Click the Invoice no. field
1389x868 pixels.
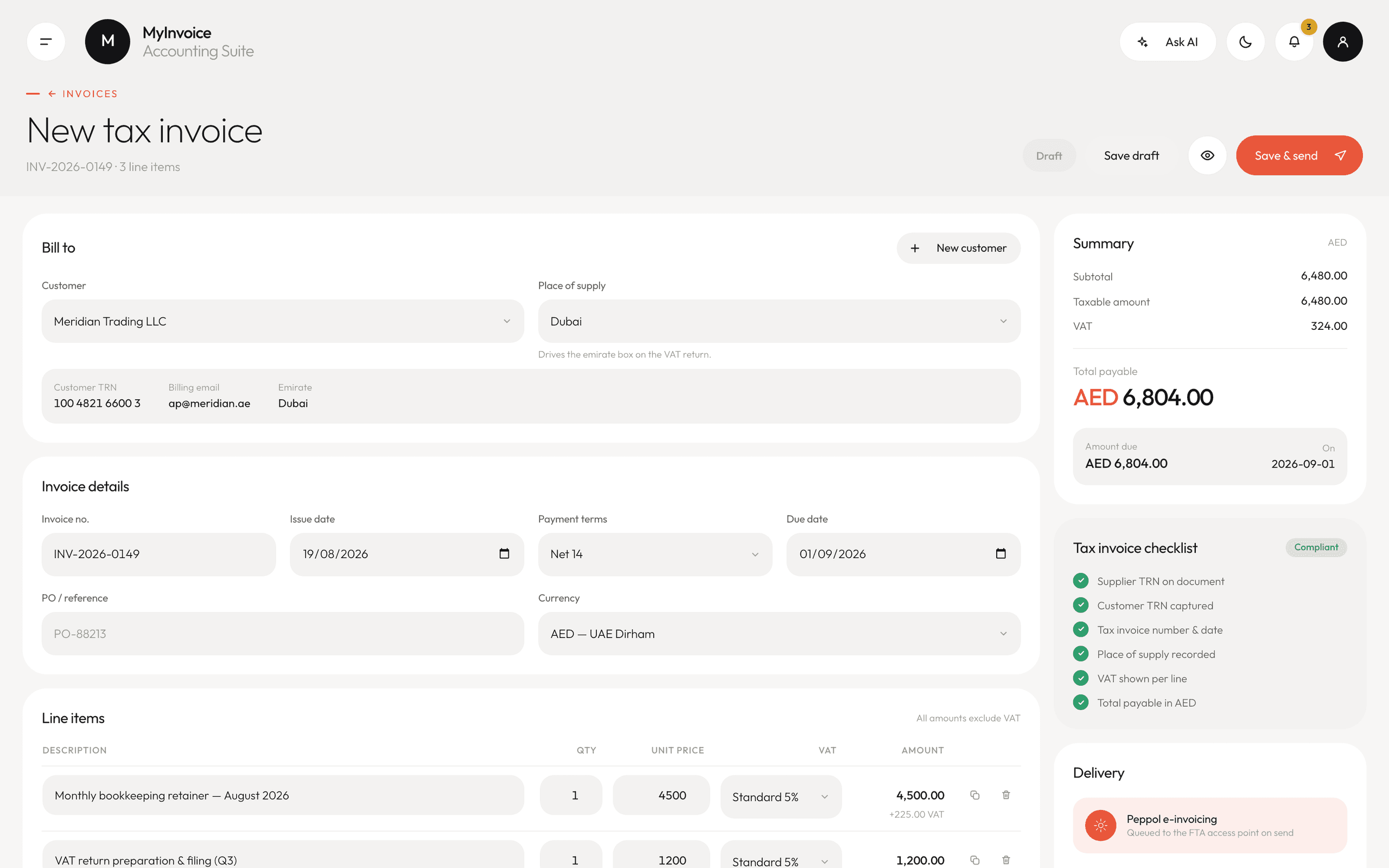(158, 554)
